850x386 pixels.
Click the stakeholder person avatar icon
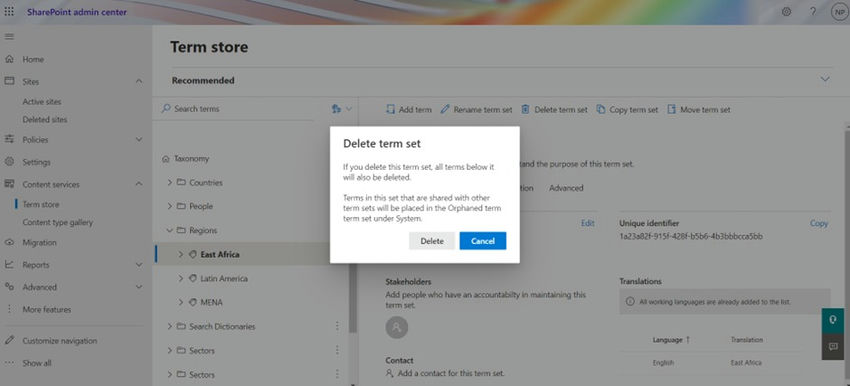[x=397, y=327]
